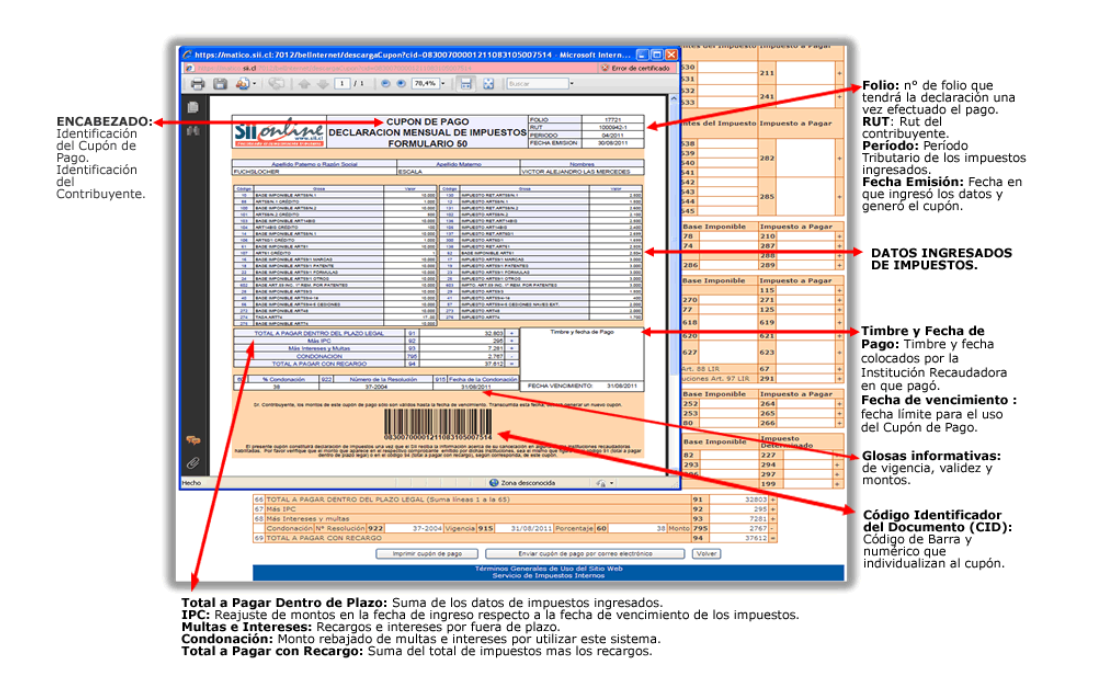Screen dimensions: 1113x673
Task: Click the email/share icon in PDF toolbar
Action: pos(242,84)
